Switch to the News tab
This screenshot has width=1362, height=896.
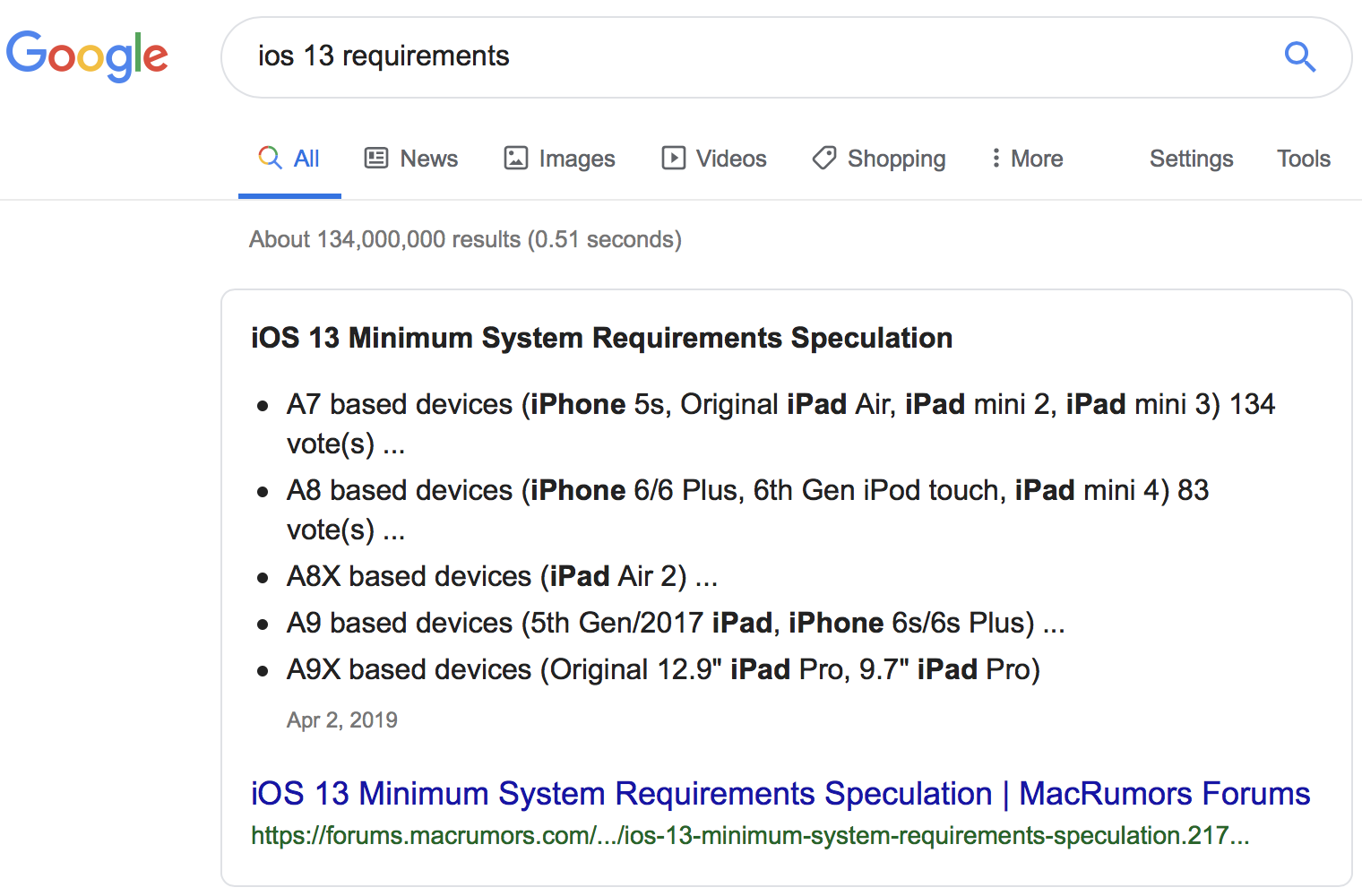(411, 159)
